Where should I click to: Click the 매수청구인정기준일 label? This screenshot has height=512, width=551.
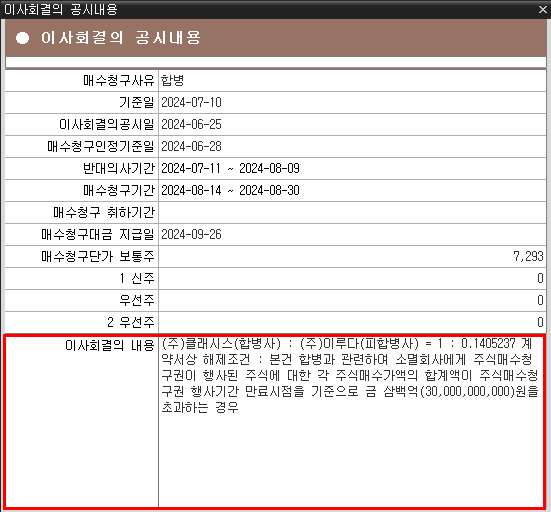click(x=101, y=146)
